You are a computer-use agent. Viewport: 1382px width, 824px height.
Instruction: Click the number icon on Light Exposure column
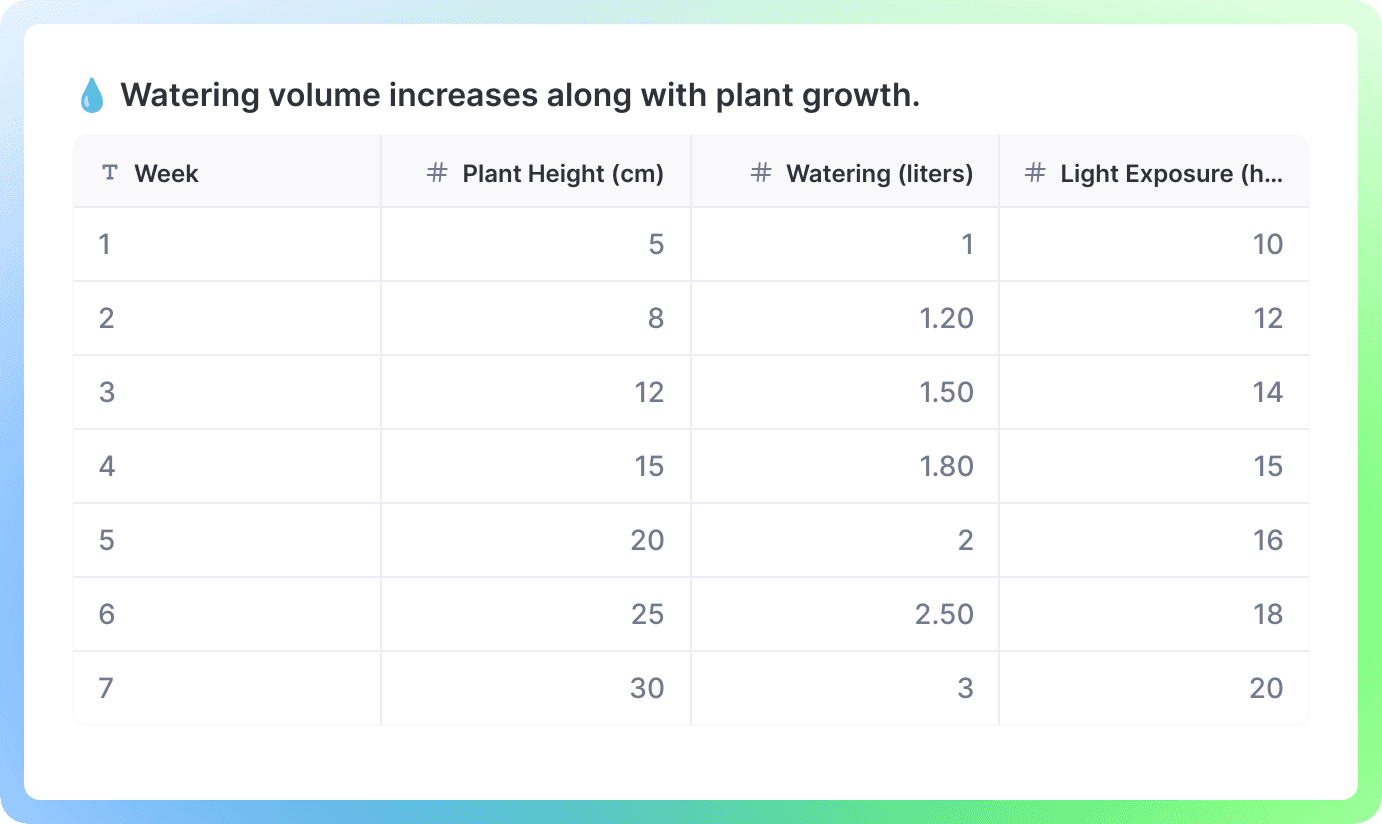(1034, 173)
